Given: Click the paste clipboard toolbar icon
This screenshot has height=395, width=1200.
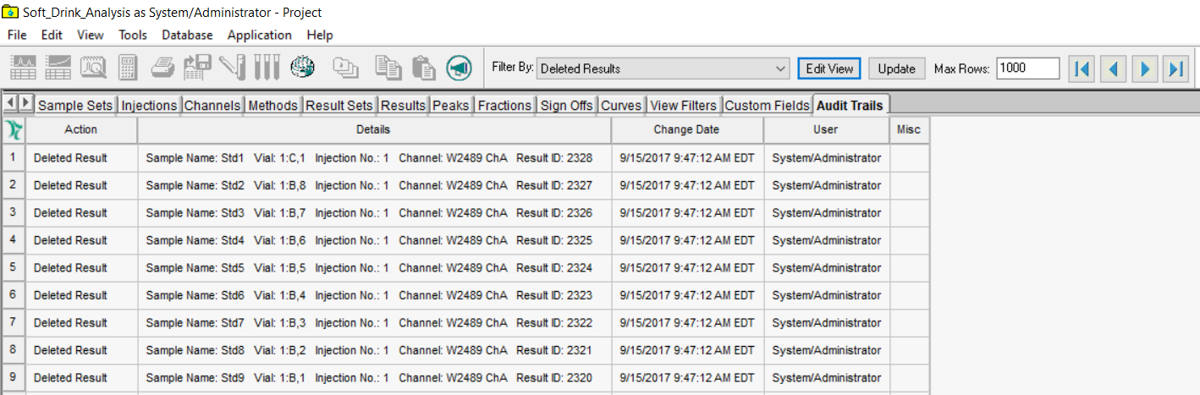Looking at the screenshot, I should point(424,68).
